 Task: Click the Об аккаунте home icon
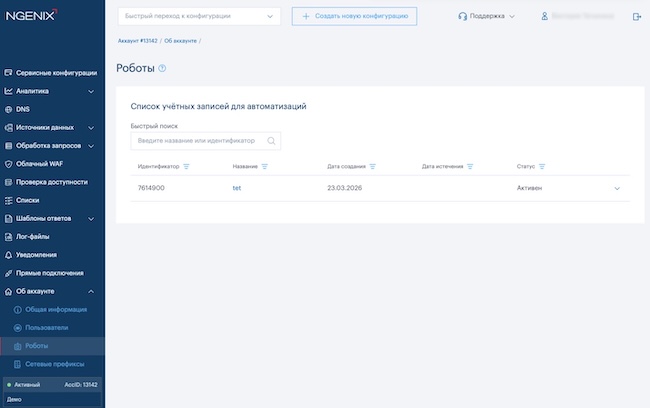point(8,292)
